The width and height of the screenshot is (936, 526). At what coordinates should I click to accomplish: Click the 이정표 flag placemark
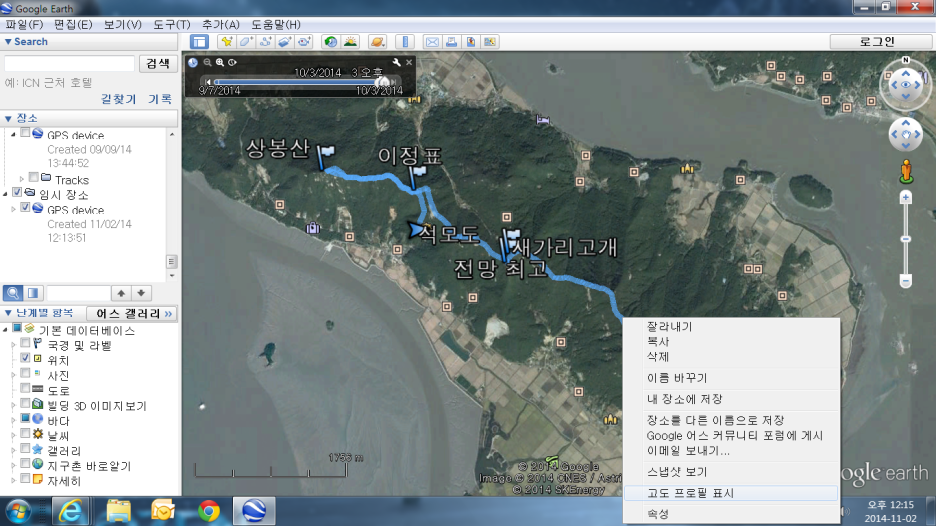417,177
